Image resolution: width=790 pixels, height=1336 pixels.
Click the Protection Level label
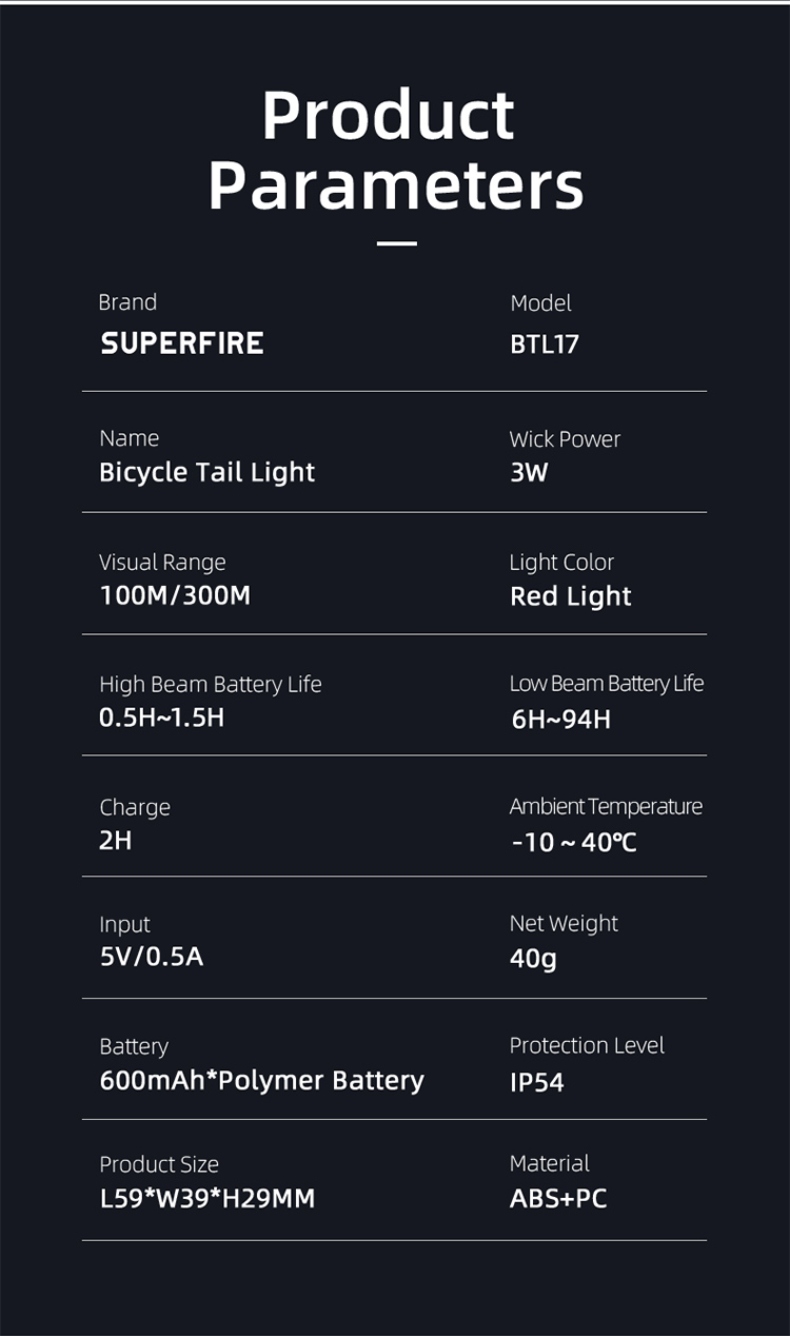click(587, 1046)
